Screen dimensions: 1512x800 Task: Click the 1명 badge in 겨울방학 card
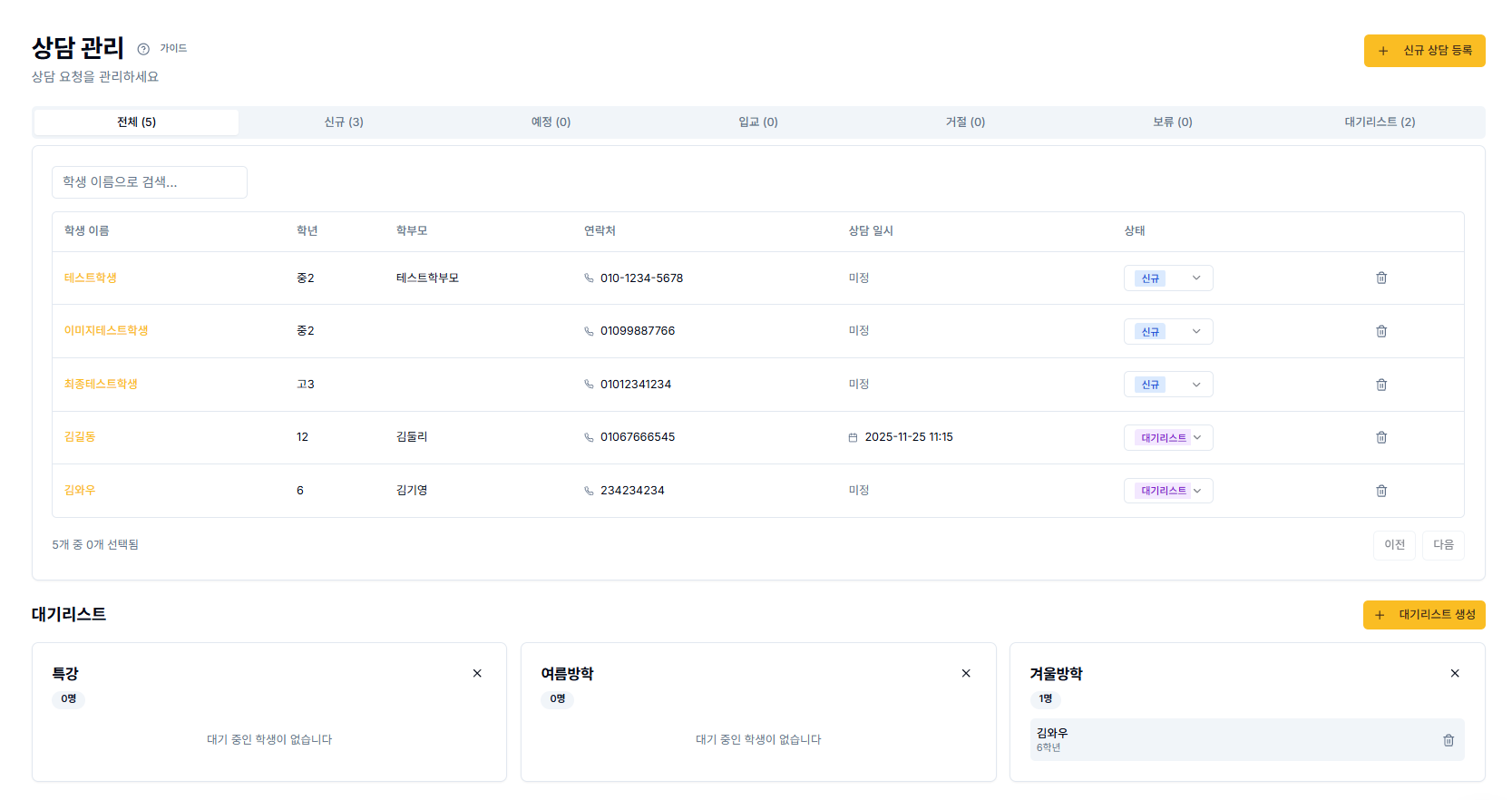[x=1046, y=699]
